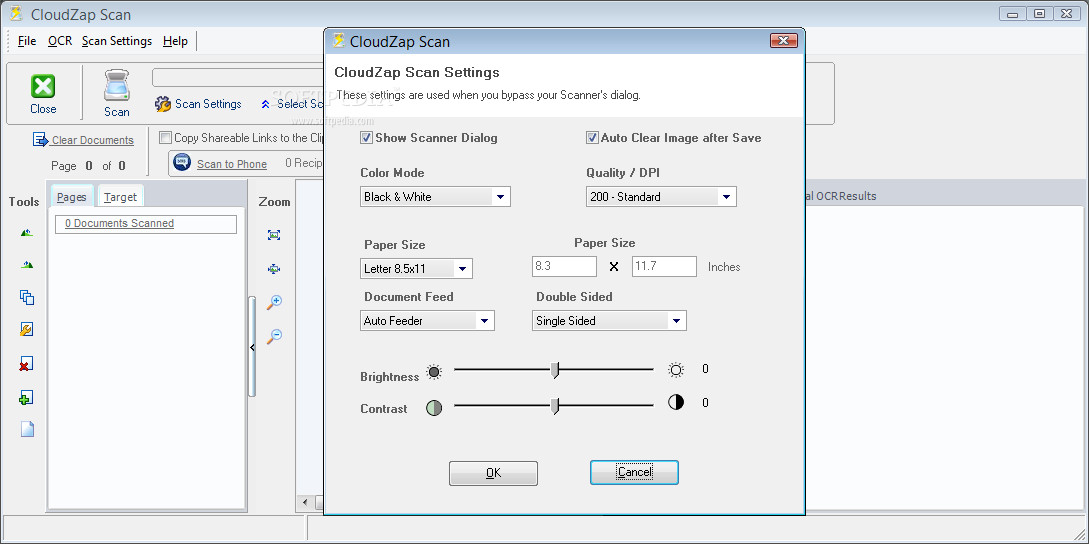
Task: Open the Scan Settings menu in menu bar
Action: click(117, 41)
